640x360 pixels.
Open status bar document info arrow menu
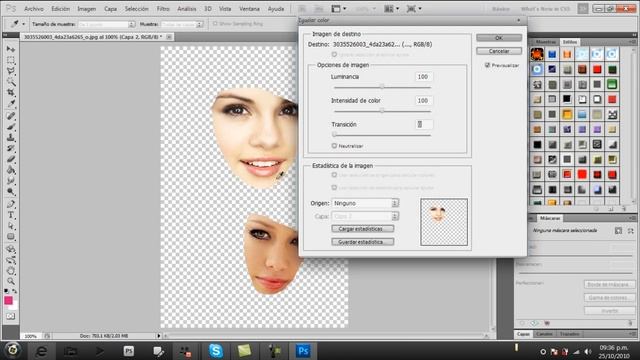pos(159,336)
